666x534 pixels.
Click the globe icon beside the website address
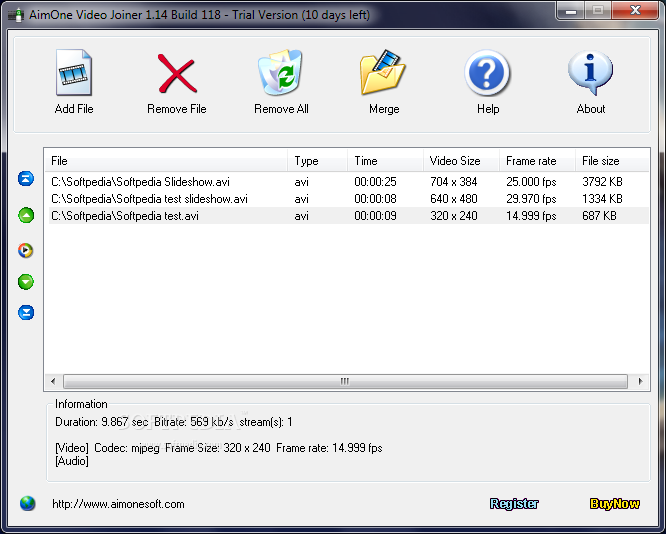point(28,503)
